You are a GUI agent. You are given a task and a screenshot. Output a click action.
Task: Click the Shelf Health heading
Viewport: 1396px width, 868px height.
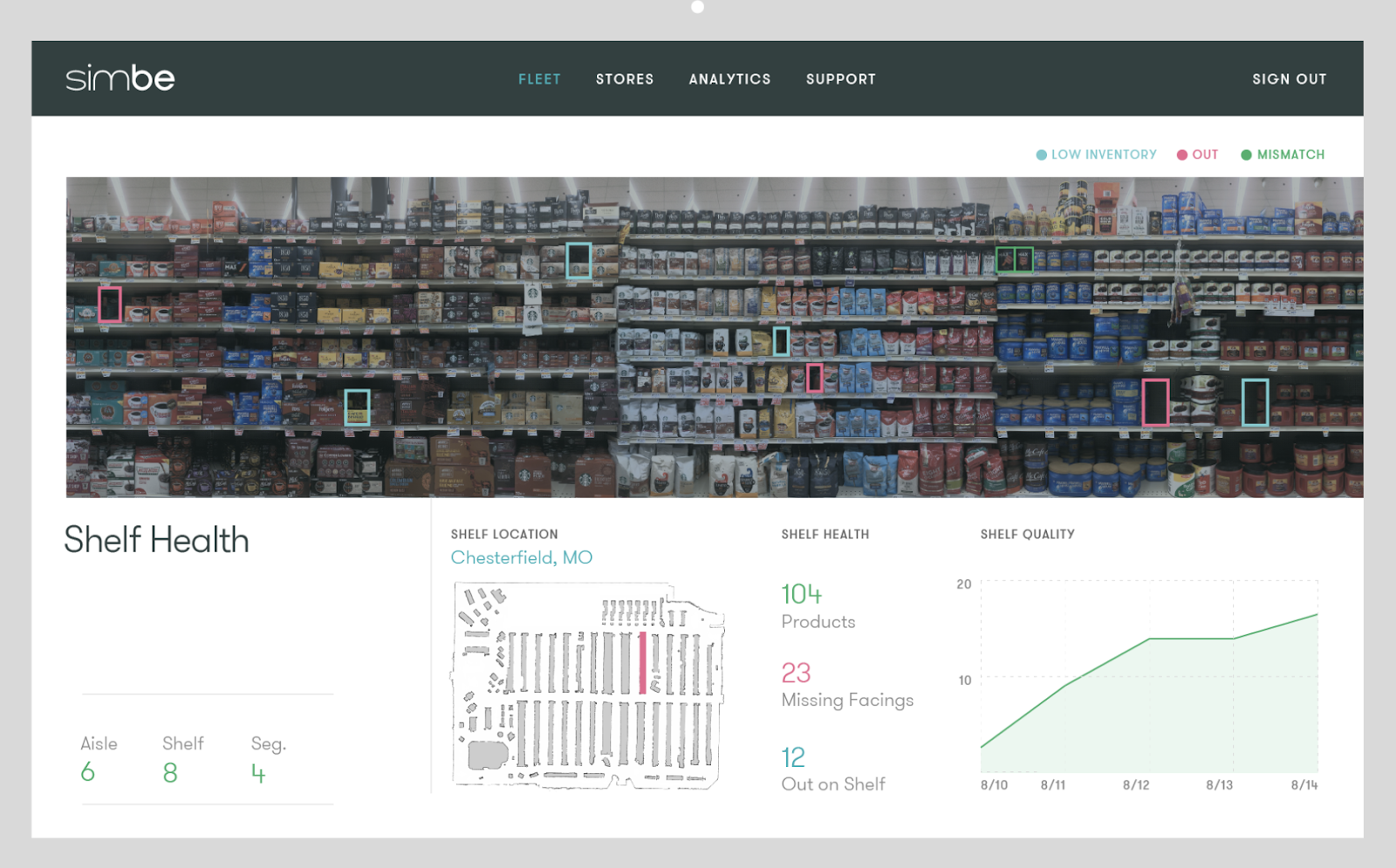pyautogui.click(x=157, y=540)
